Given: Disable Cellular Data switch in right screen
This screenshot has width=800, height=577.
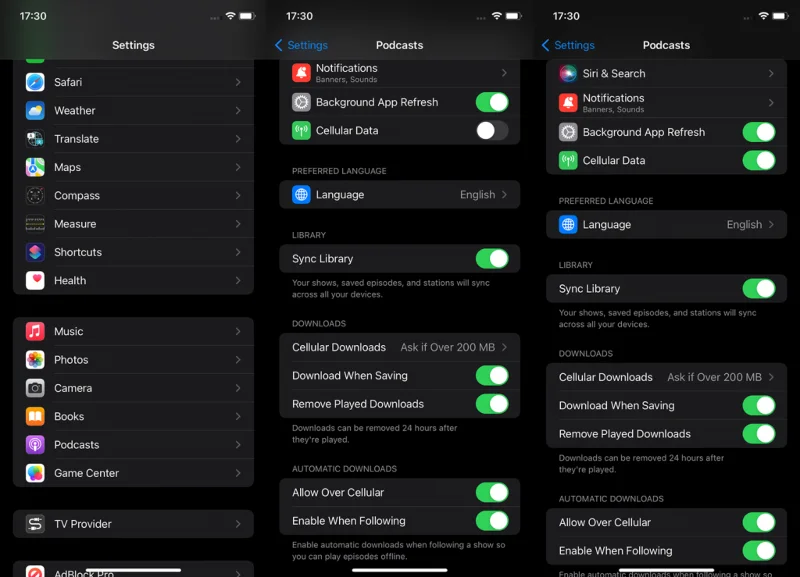Looking at the screenshot, I should click(x=759, y=161).
